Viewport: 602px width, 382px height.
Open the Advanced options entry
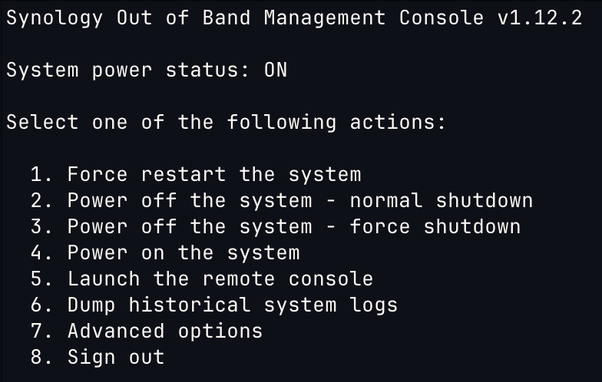click(x=147, y=332)
